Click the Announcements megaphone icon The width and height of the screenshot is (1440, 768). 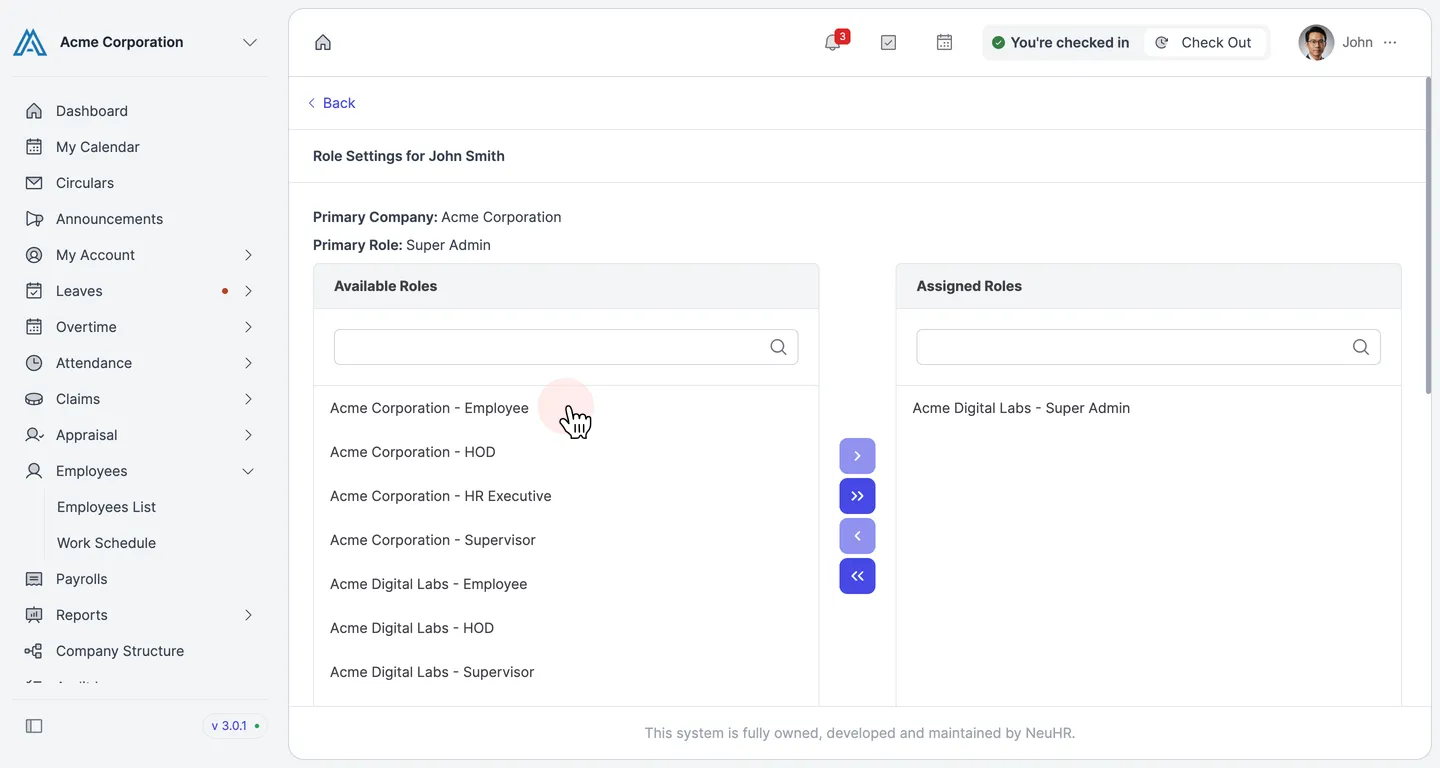pyautogui.click(x=34, y=219)
